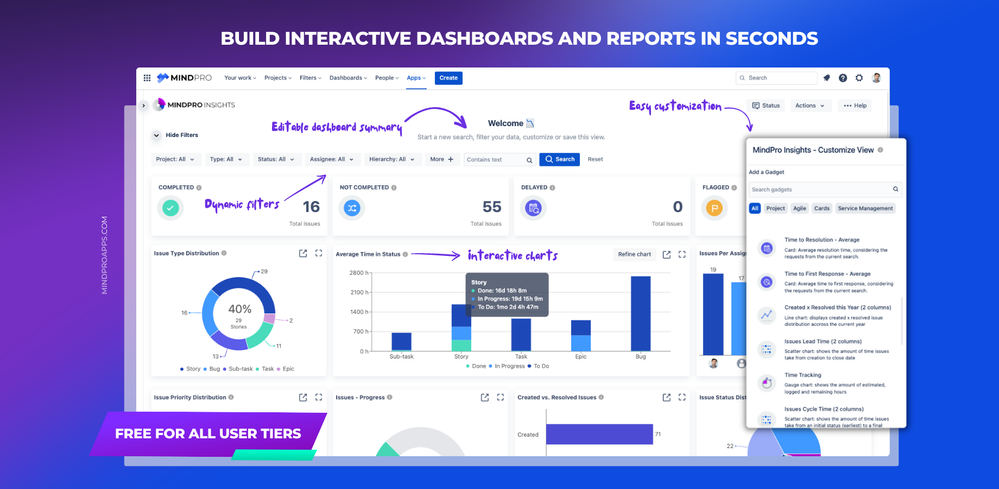This screenshot has width=999, height=489.
Task: Open the user profile avatar
Action: (x=877, y=78)
